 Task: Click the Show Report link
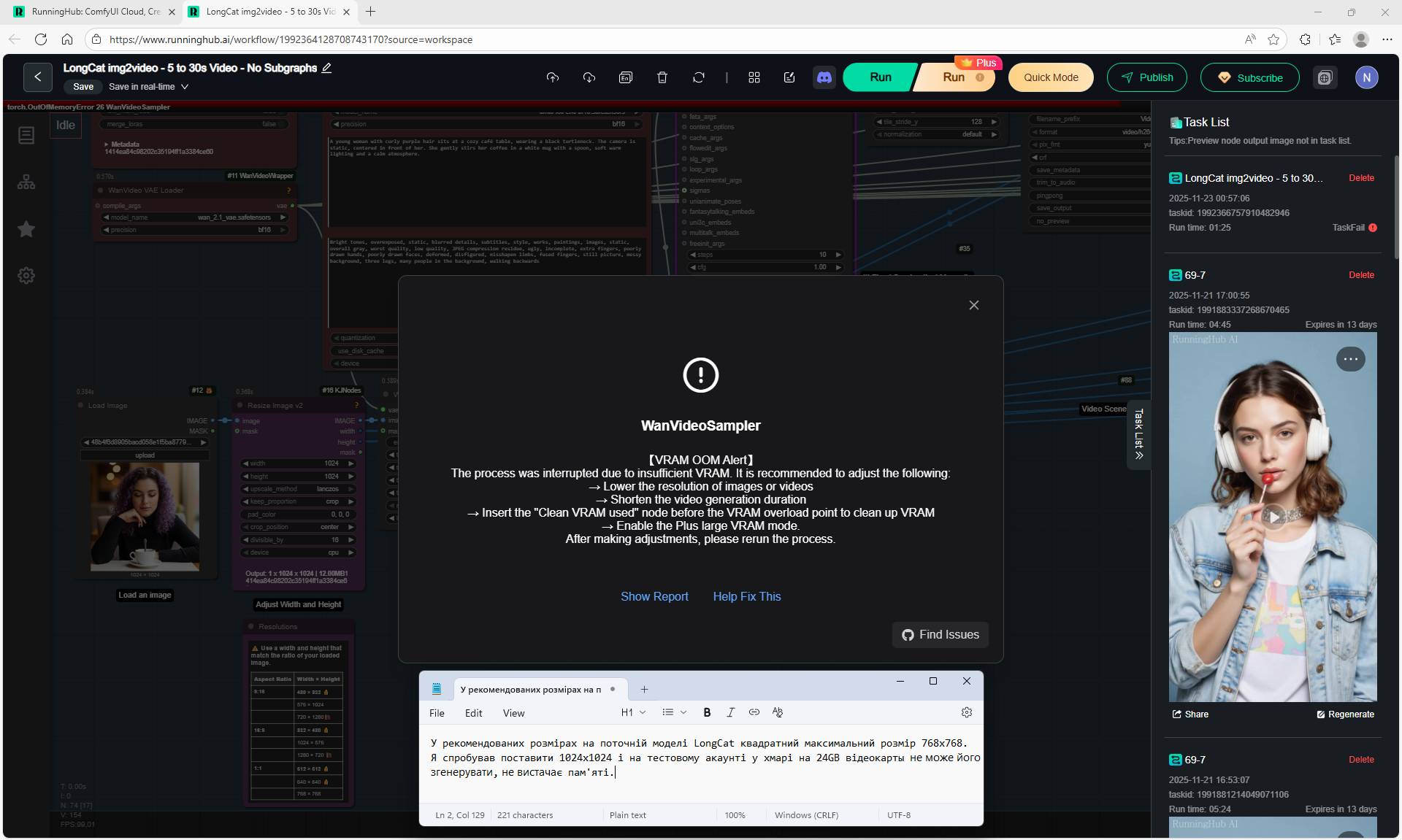coord(654,596)
